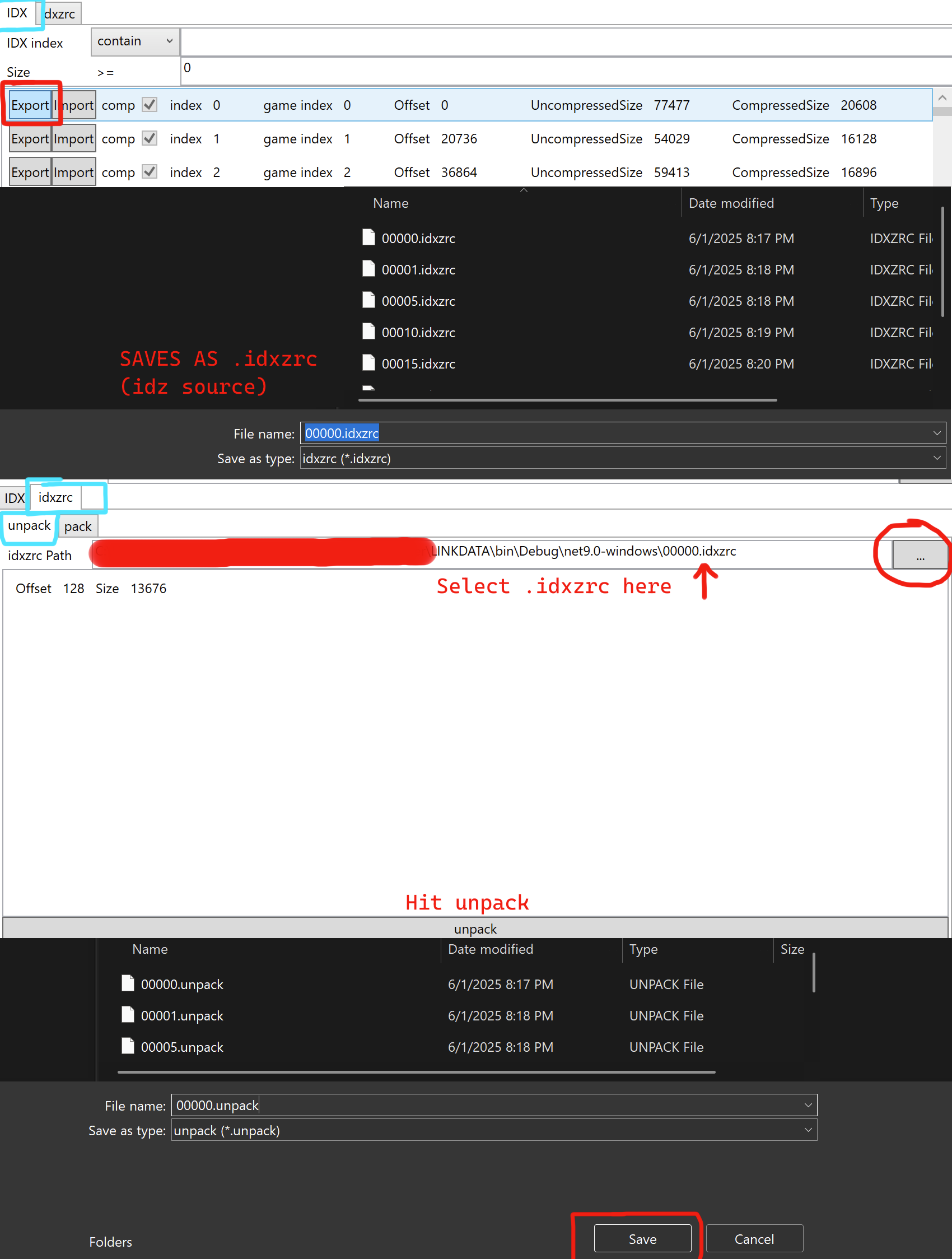Open the unpack sub-tab
Viewport: 952px width, 1259px height.
pos(29,525)
